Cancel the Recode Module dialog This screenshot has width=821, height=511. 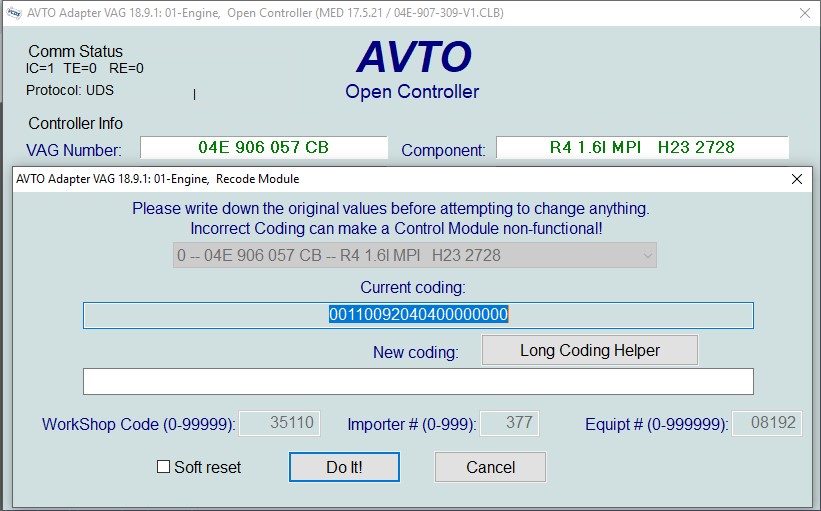[490, 467]
